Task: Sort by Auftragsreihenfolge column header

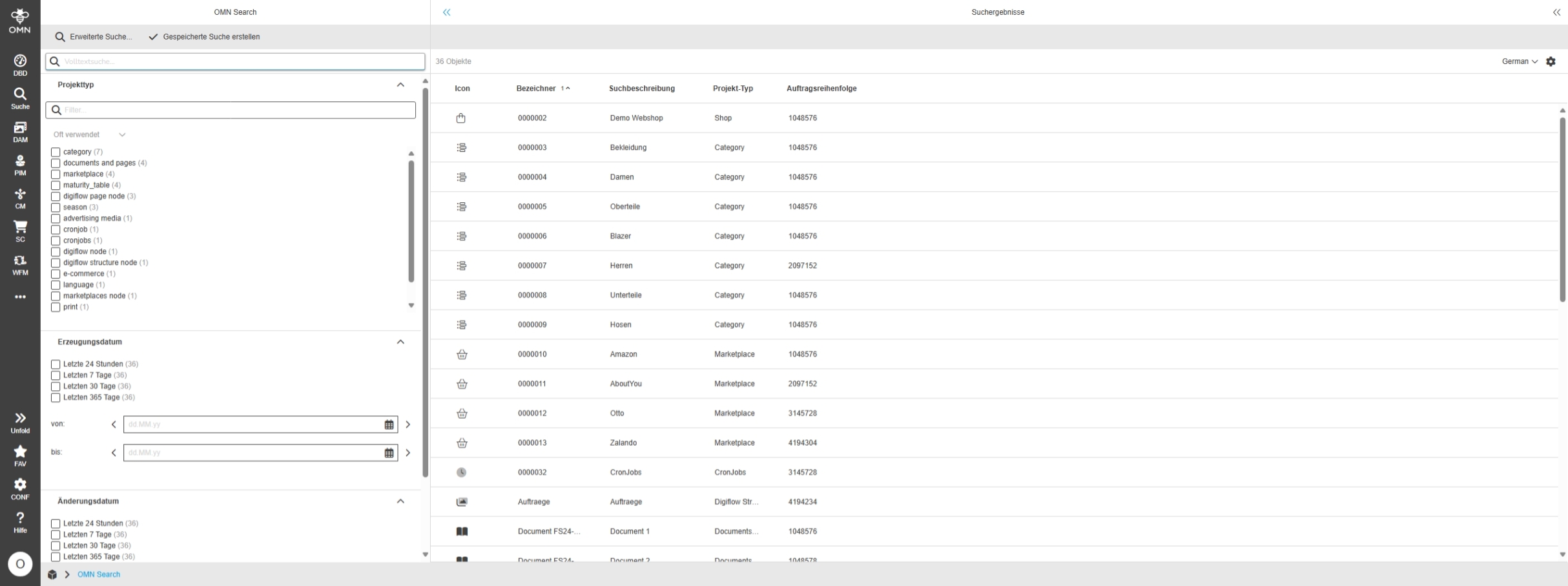Action: (821, 89)
